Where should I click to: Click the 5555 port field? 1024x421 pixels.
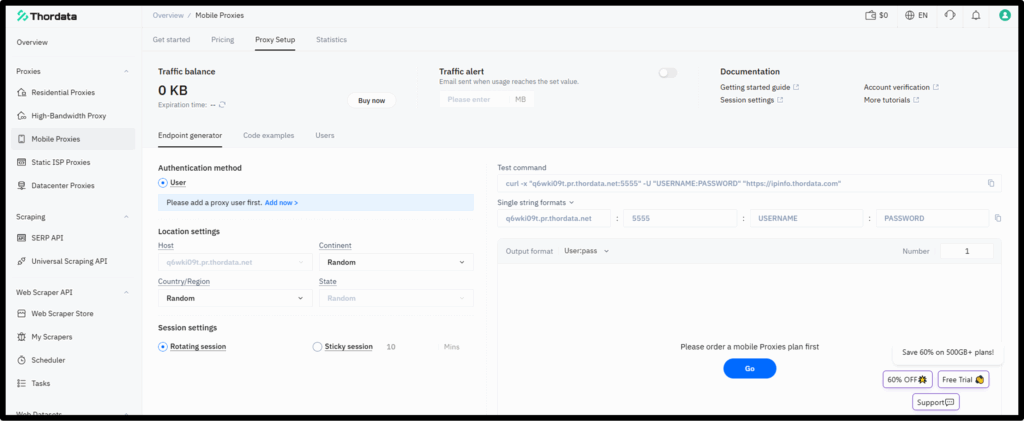point(680,218)
